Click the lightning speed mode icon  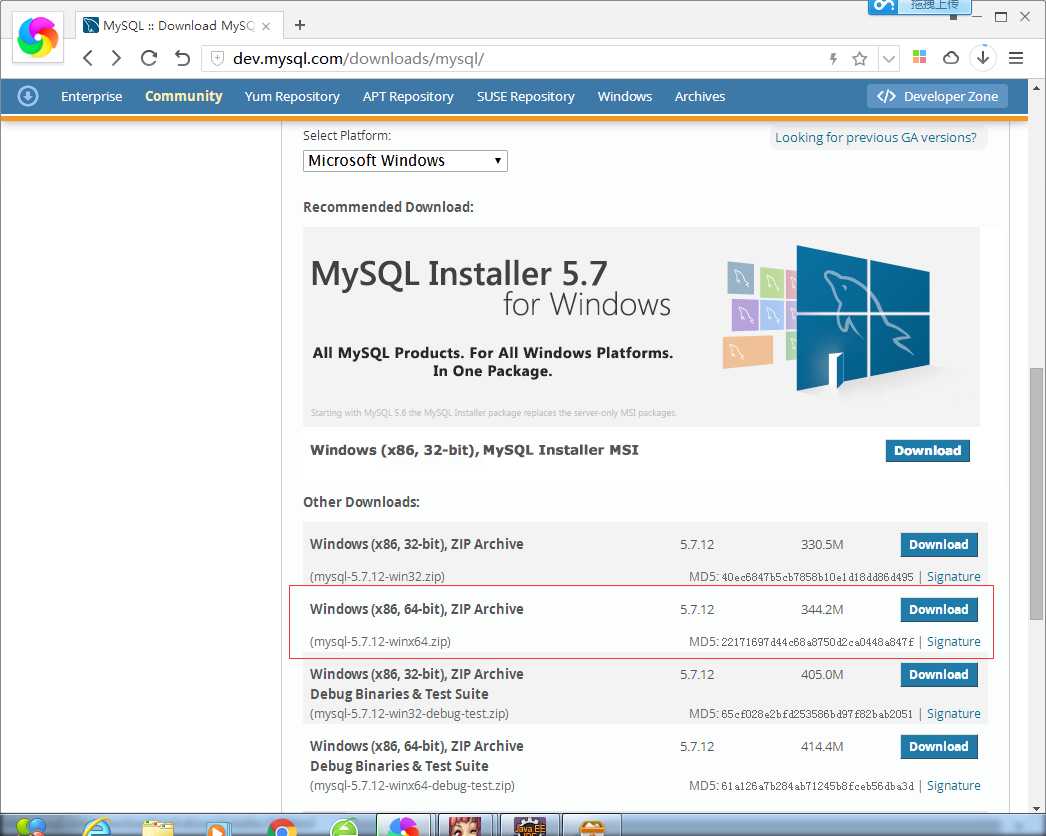pyautogui.click(x=833, y=59)
